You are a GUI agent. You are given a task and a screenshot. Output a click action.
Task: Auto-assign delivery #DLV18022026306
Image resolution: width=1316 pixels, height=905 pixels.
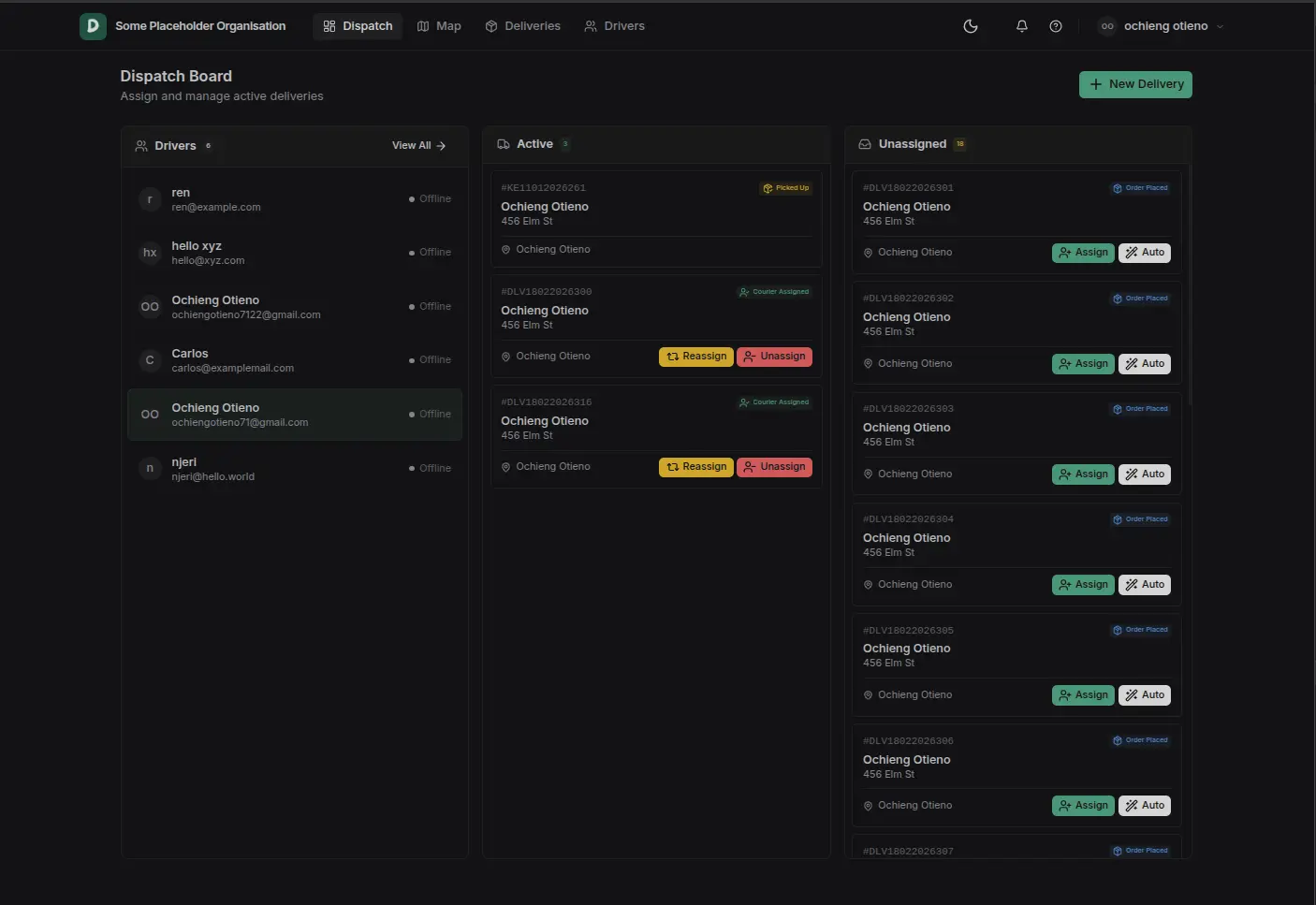1145,806
